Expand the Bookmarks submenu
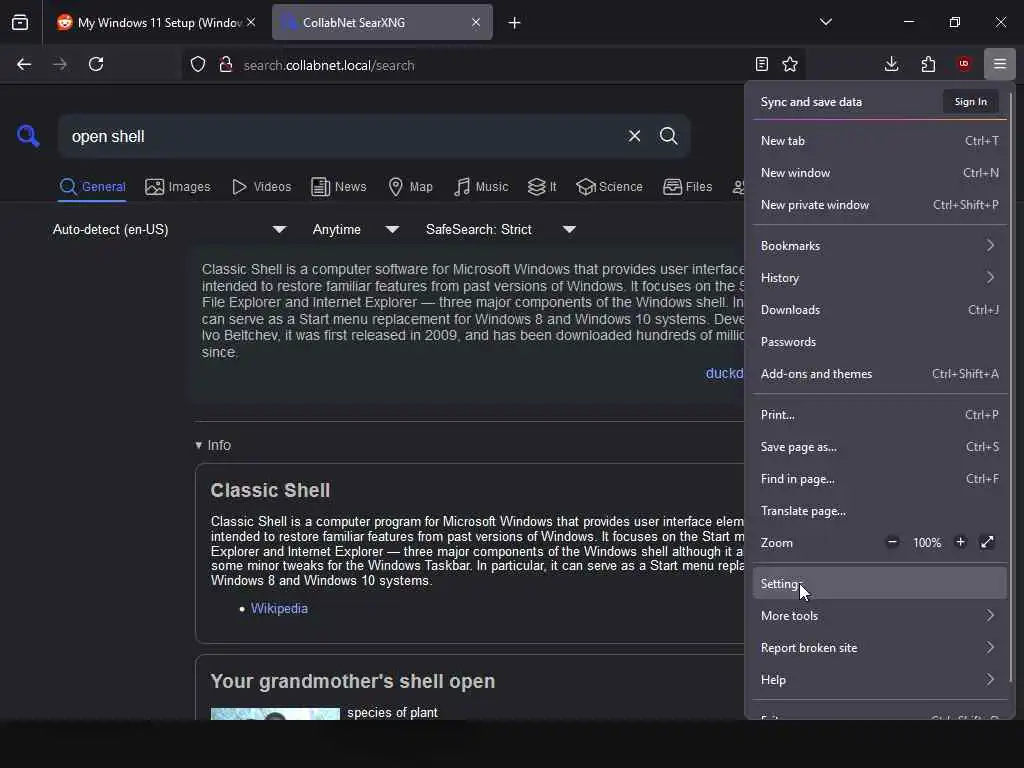The height and width of the screenshot is (768, 1024). 880,246
